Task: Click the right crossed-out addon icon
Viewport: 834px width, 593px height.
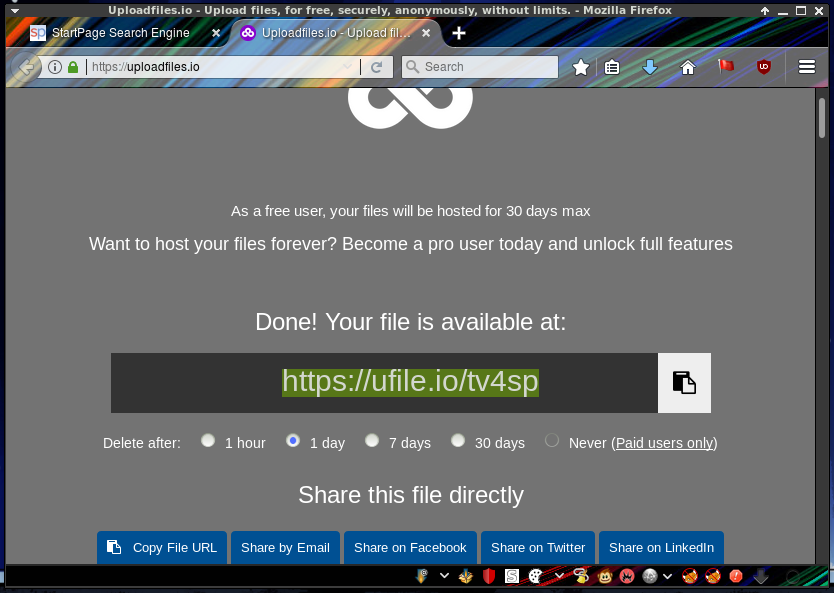Action: (x=713, y=576)
